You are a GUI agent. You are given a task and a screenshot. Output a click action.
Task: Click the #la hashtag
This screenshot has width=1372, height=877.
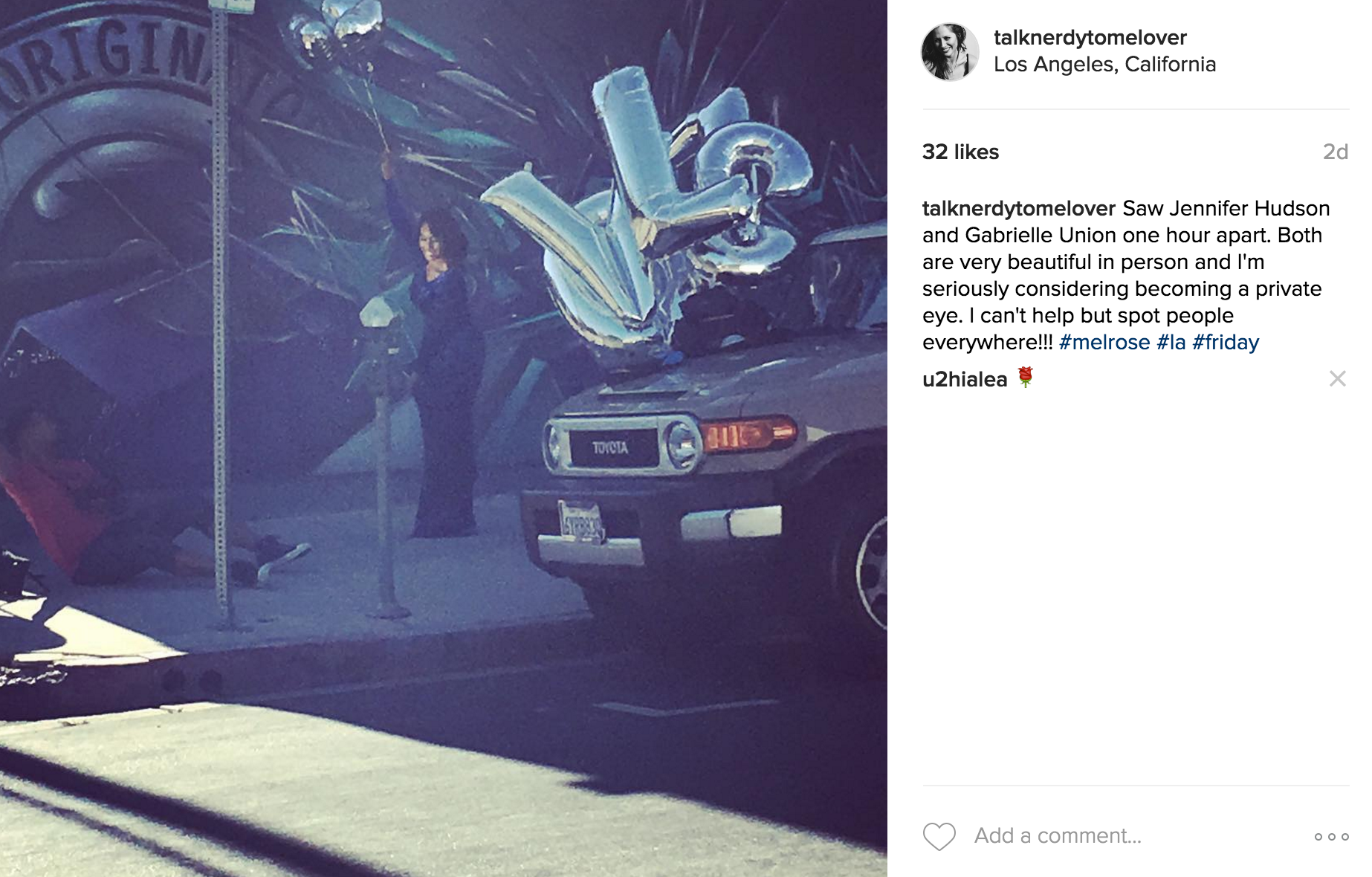1171,342
